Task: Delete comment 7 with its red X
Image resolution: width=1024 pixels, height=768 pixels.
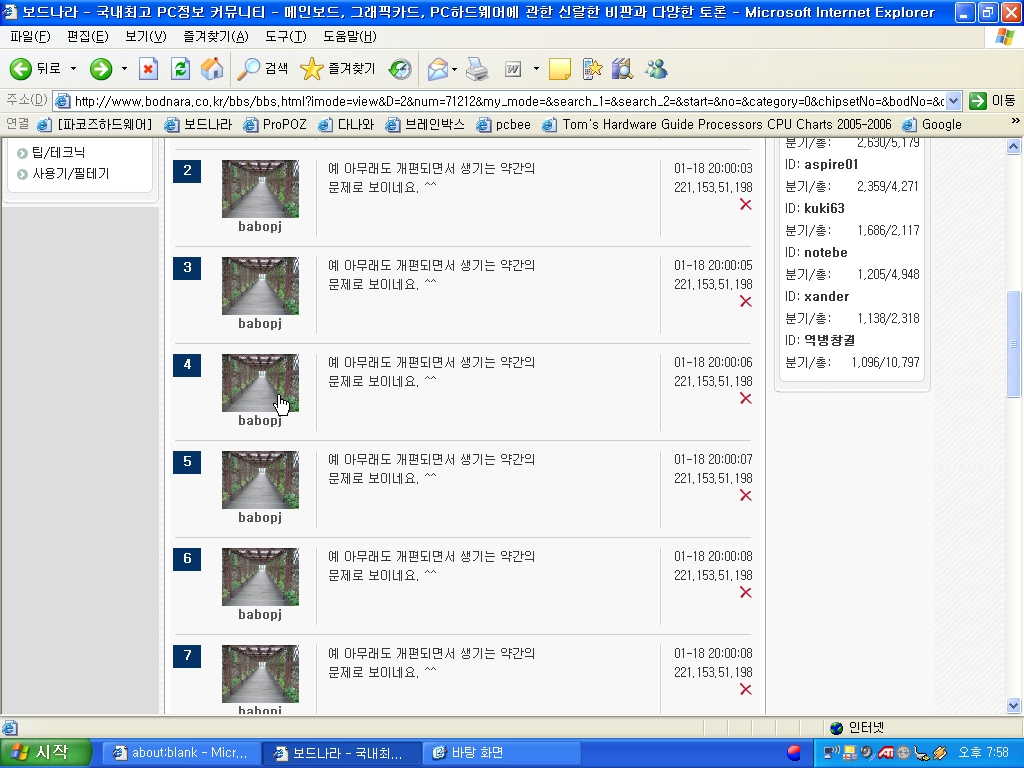Action: [x=745, y=690]
